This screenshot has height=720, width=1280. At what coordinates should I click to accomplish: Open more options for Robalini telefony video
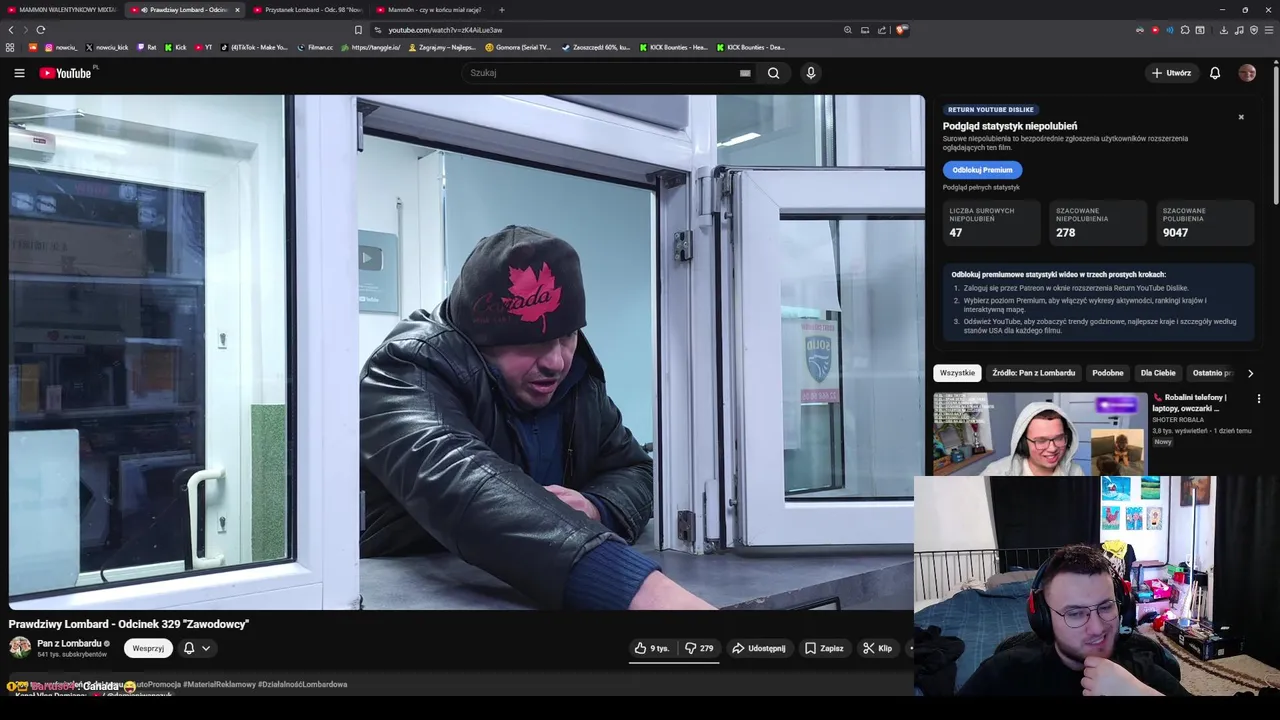1259,399
